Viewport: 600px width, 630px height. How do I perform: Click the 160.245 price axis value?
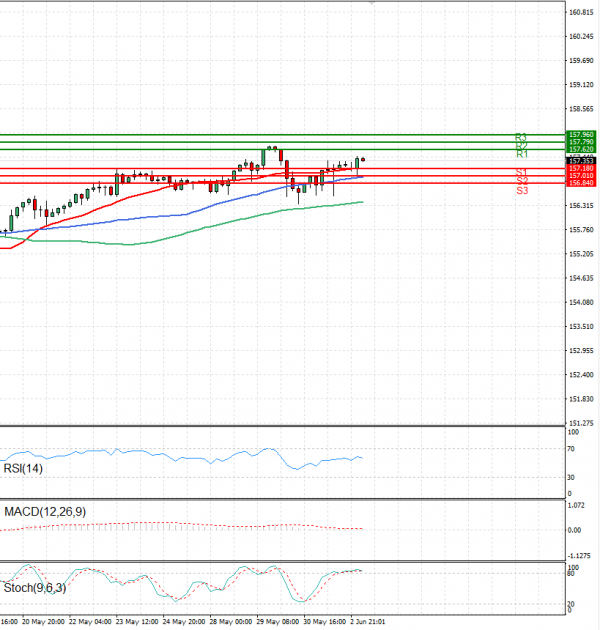pyautogui.click(x=581, y=37)
